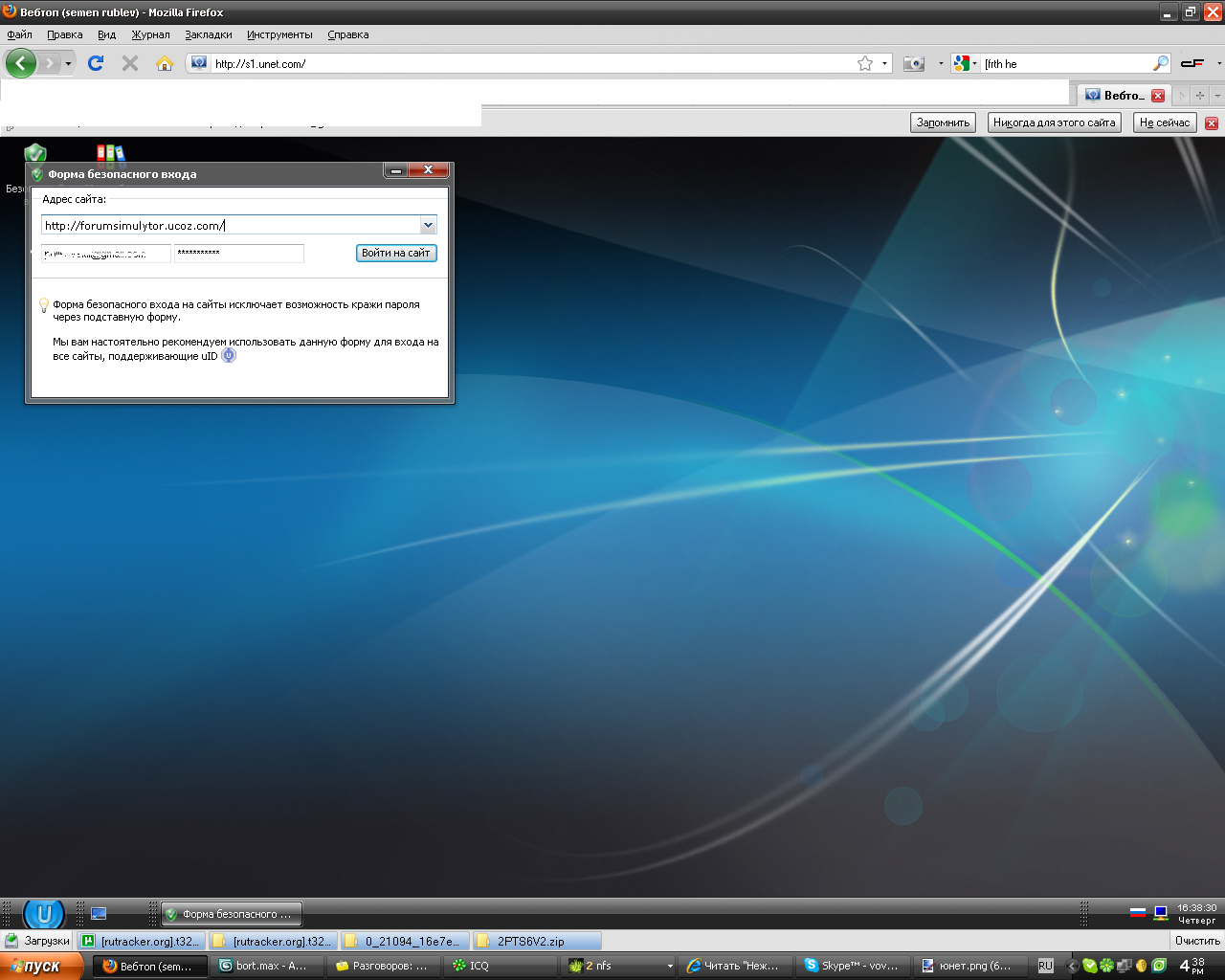
Task: Run search with the magnifier icon
Action: coord(1161,63)
